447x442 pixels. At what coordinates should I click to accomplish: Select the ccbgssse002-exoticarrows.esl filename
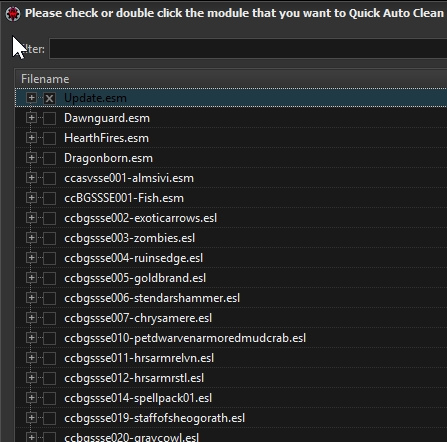click(x=141, y=218)
